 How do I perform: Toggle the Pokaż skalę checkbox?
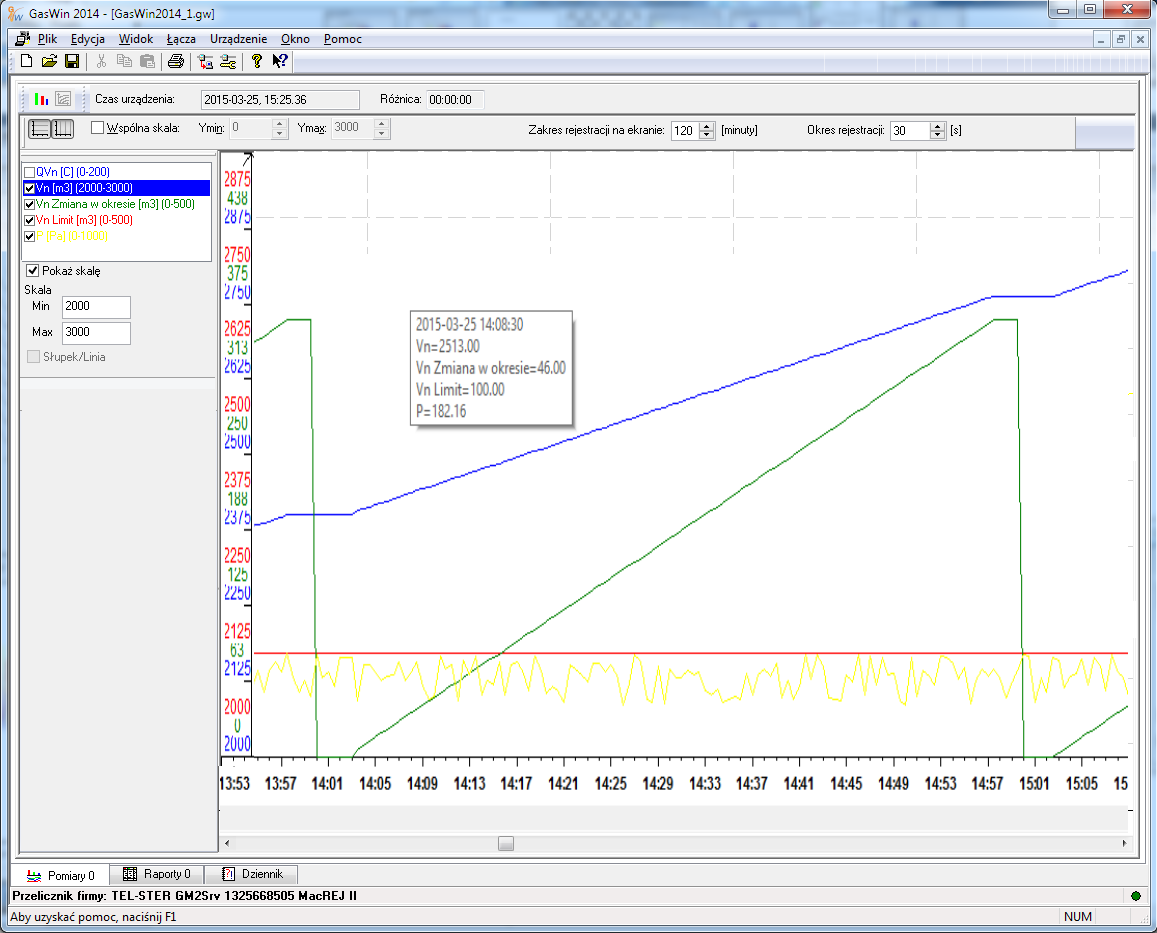coord(32,270)
